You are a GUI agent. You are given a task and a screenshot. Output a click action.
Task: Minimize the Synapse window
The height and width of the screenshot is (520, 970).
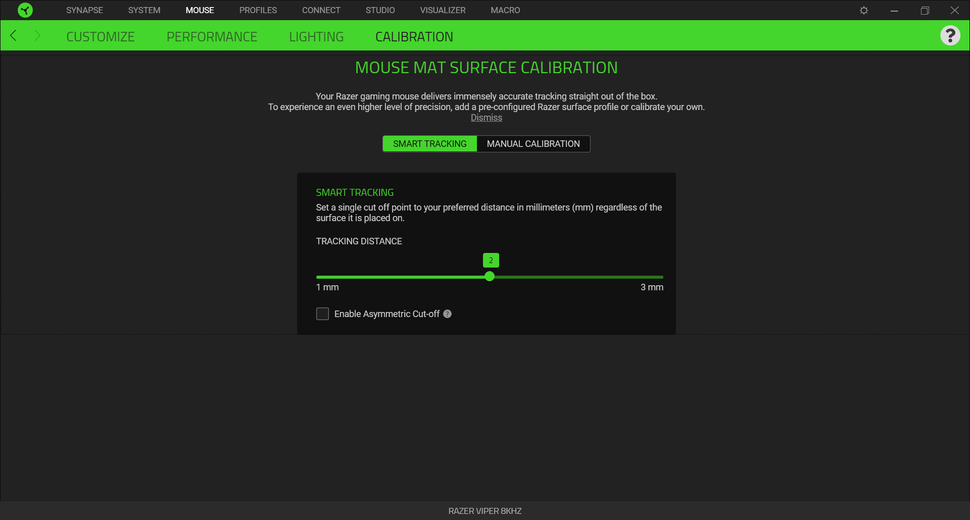[894, 11]
